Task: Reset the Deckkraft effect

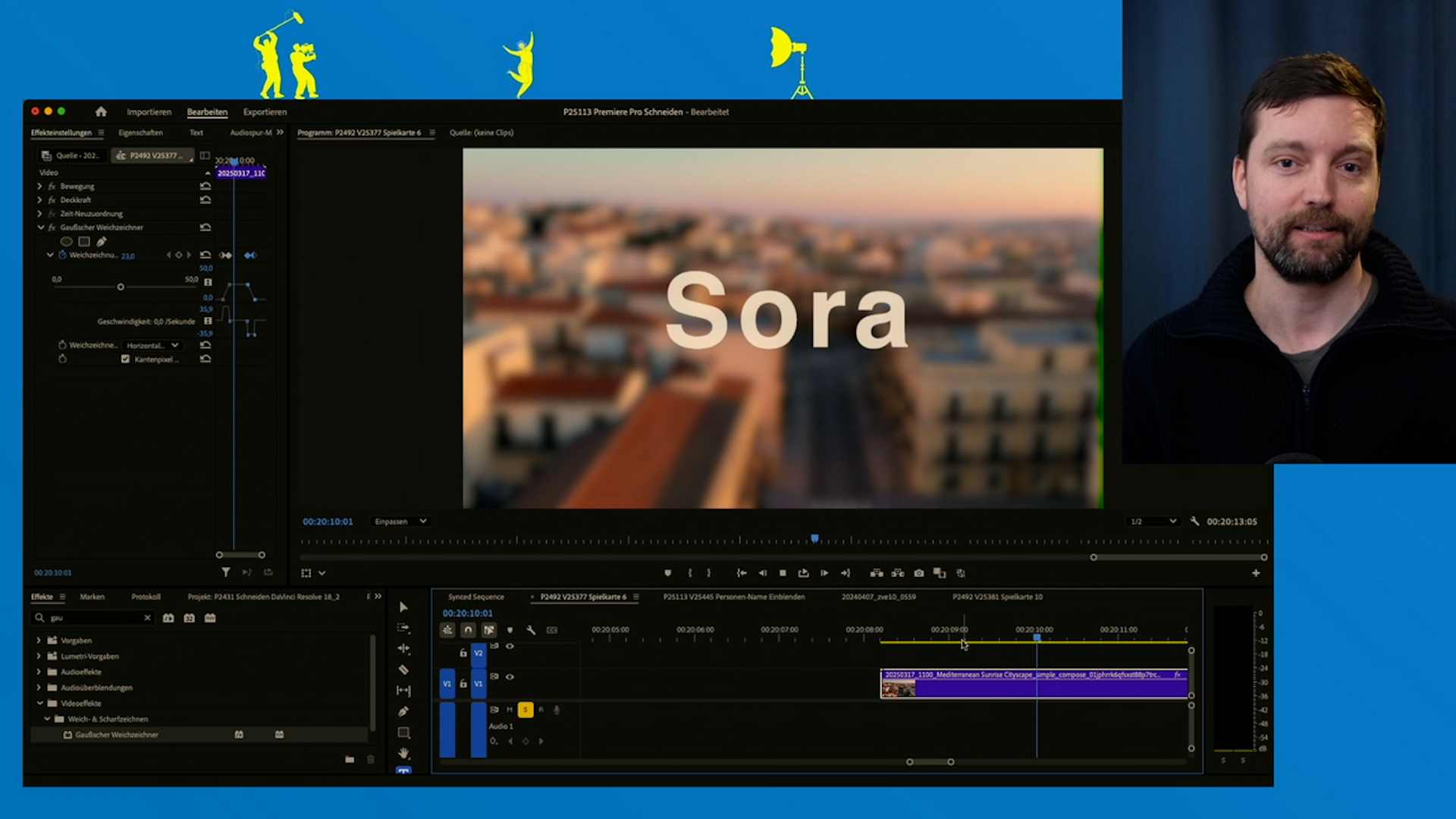Action: point(206,200)
